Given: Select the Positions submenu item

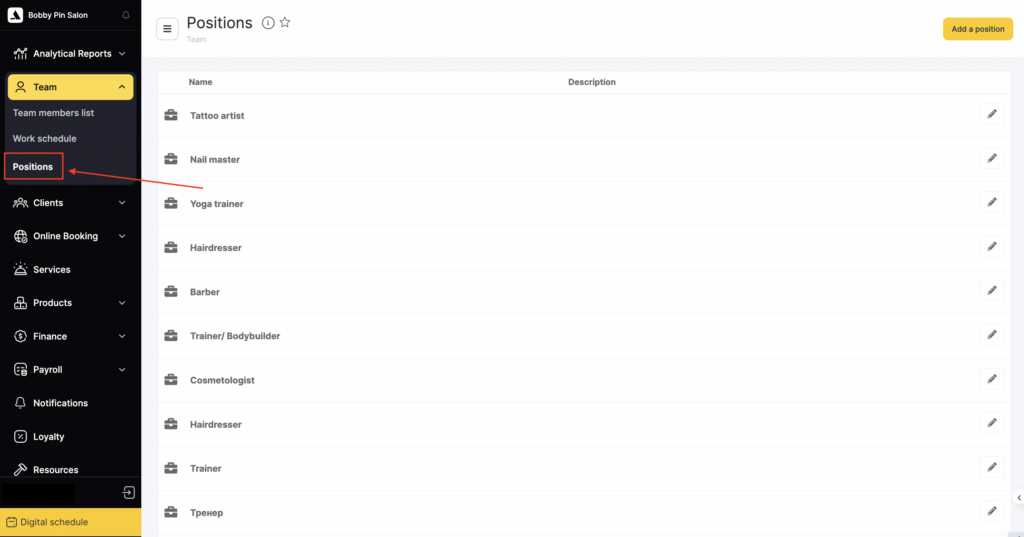Looking at the screenshot, I should tap(33, 167).
